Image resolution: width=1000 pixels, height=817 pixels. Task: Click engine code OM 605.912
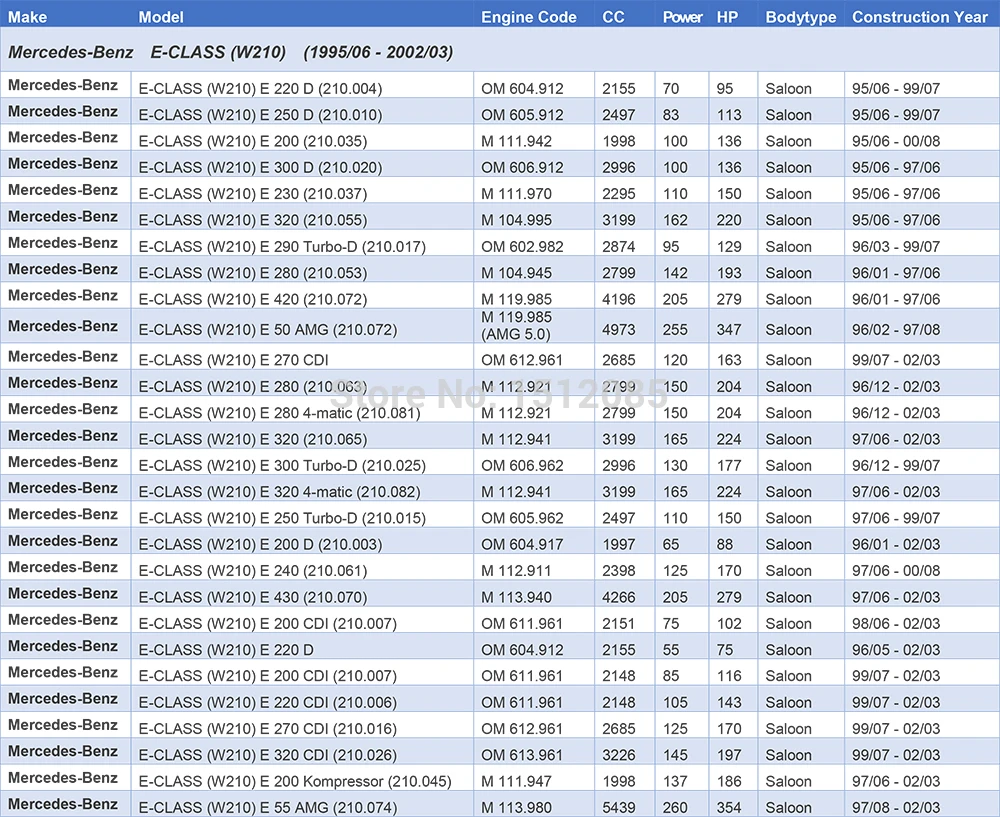pos(522,115)
